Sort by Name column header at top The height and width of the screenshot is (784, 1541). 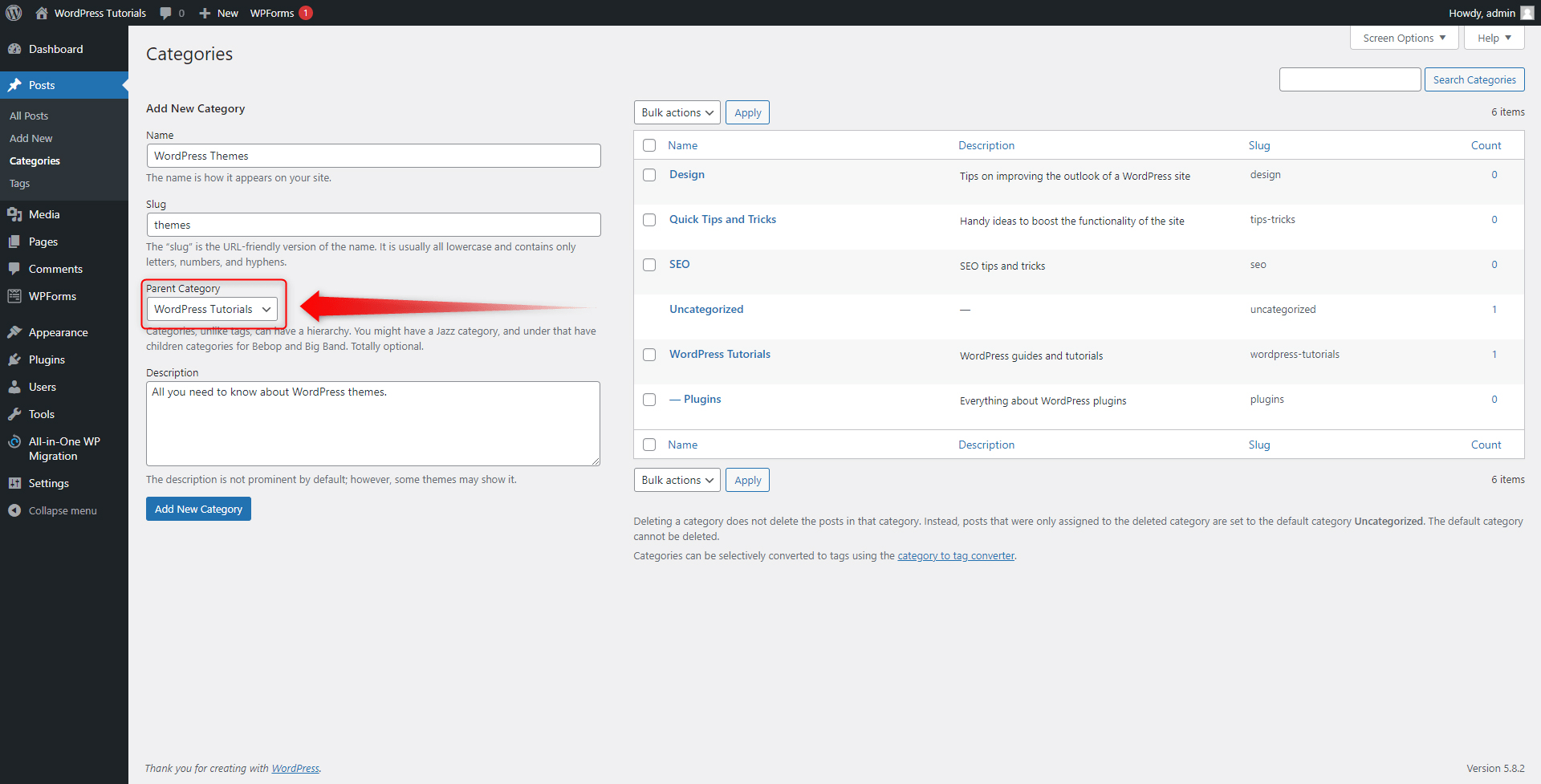click(x=682, y=145)
